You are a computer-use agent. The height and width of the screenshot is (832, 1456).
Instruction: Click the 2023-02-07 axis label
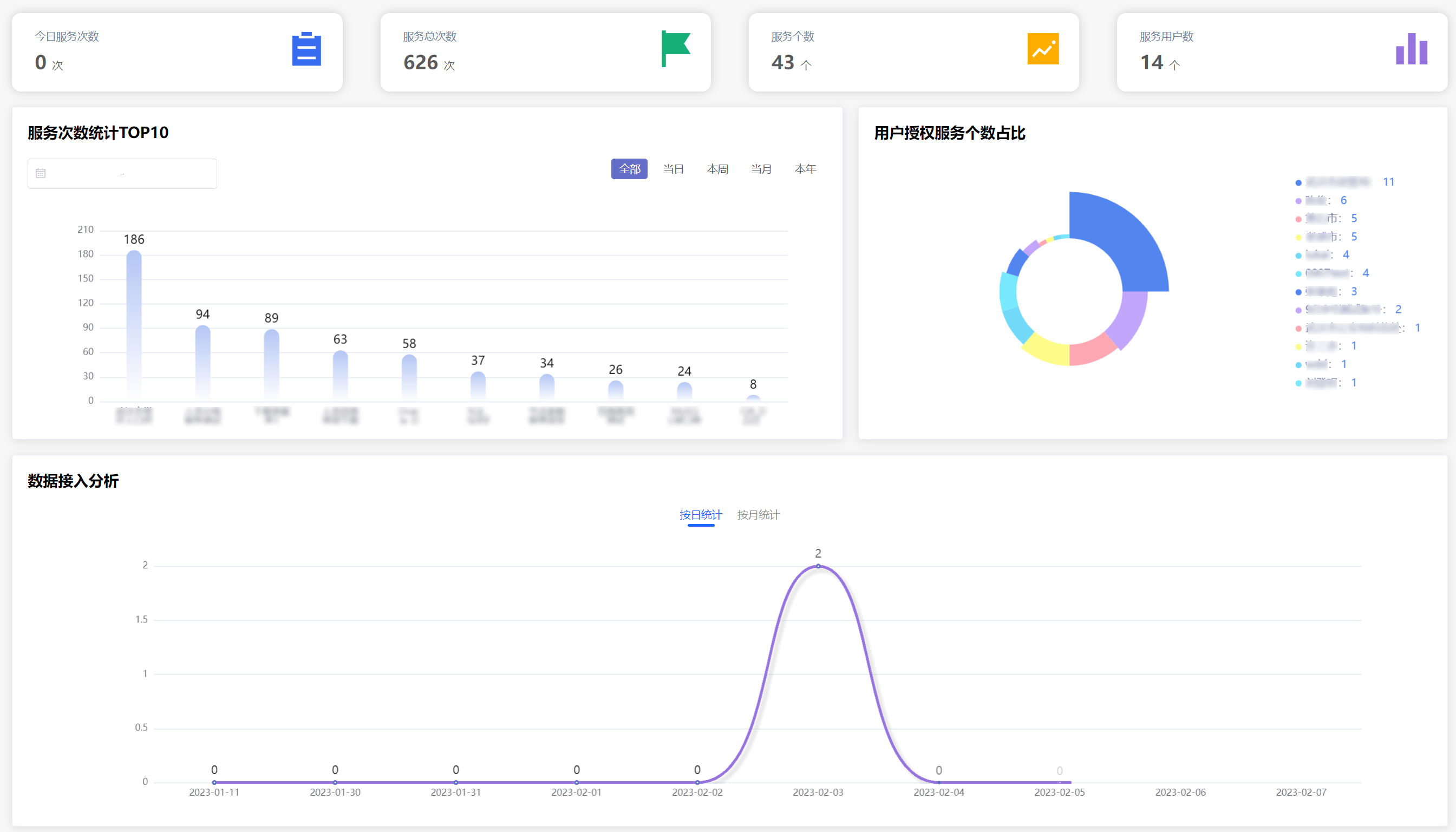tap(1301, 792)
